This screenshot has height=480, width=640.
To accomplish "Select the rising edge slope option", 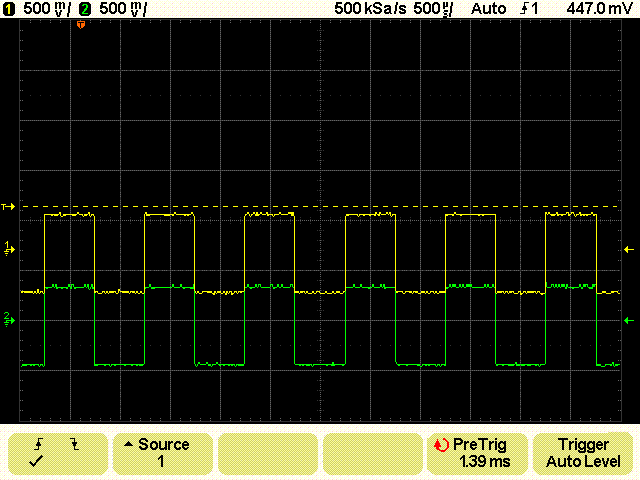I will pos(39,444).
